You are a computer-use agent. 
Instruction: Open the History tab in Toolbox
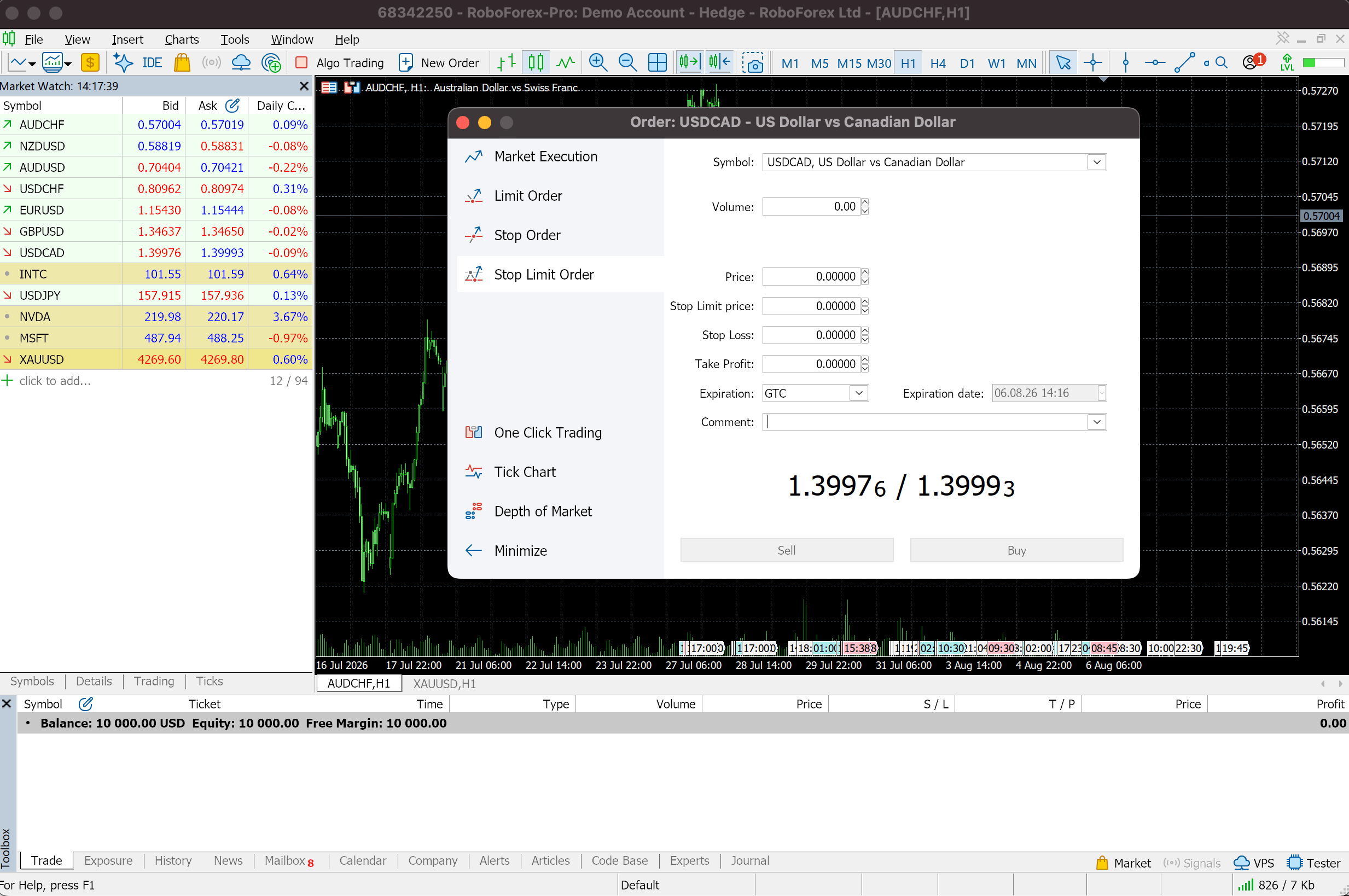coord(173,860)
